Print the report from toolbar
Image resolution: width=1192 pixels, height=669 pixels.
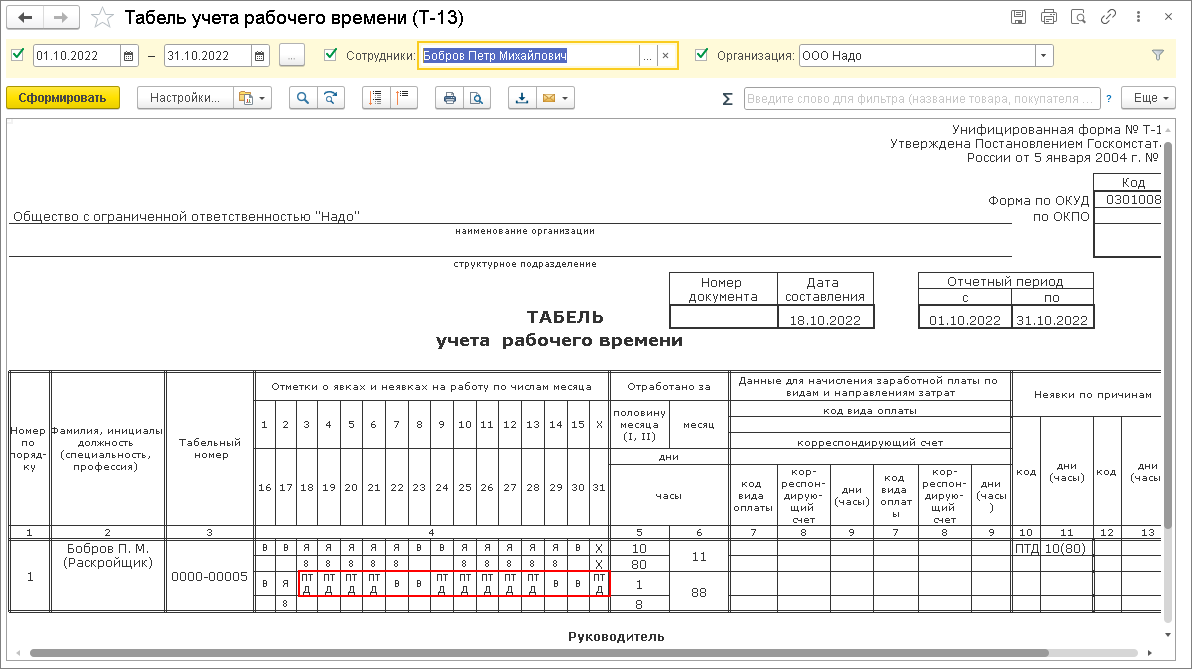click(449, 98)
